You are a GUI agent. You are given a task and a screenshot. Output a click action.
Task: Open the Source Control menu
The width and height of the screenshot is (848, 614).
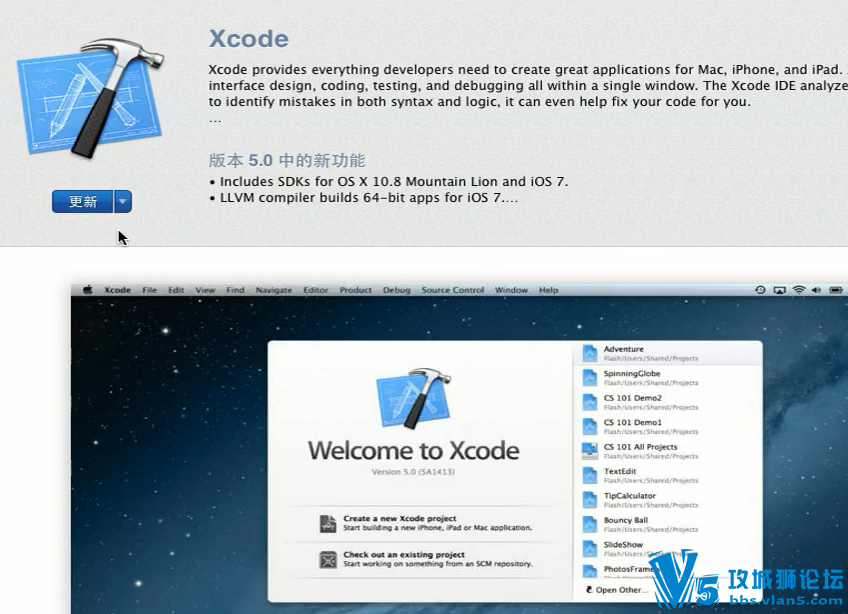point(453,290)
